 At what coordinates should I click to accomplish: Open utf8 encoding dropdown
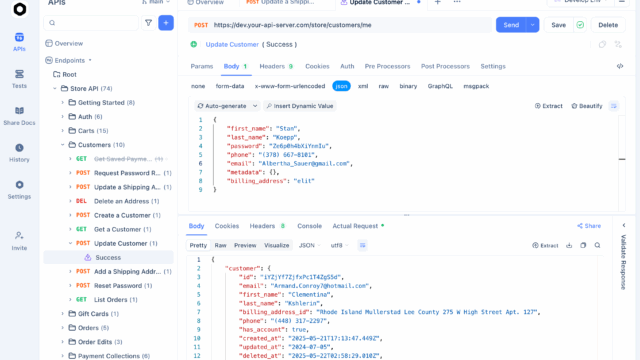pyautogui.click(x=340, y=245)
